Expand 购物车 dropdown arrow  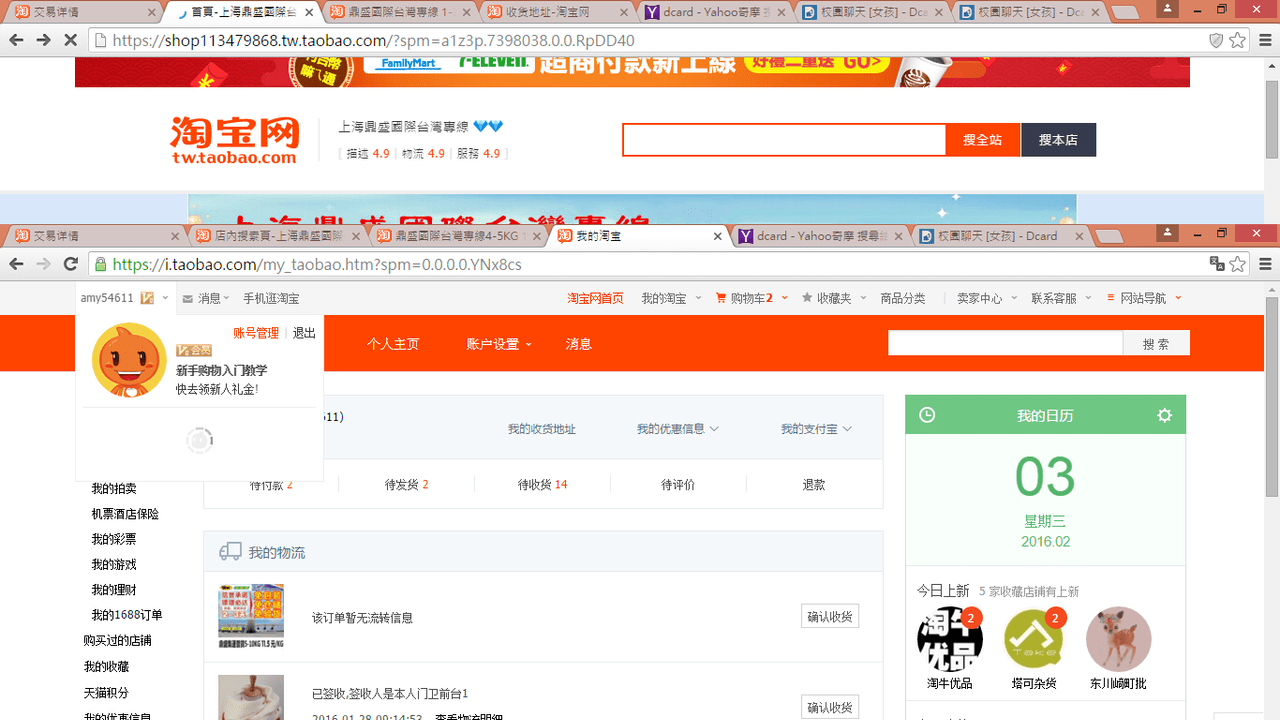(x=785, y=298)
